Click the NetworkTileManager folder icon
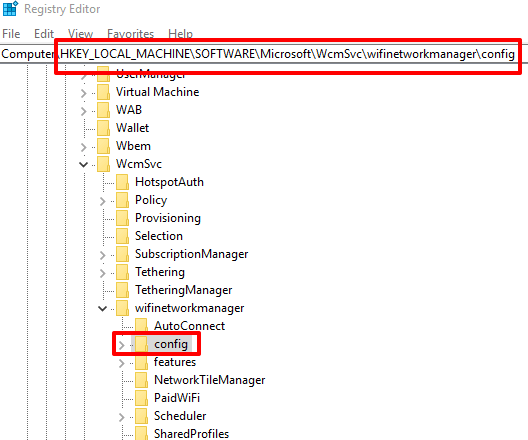 pos(141,380)
